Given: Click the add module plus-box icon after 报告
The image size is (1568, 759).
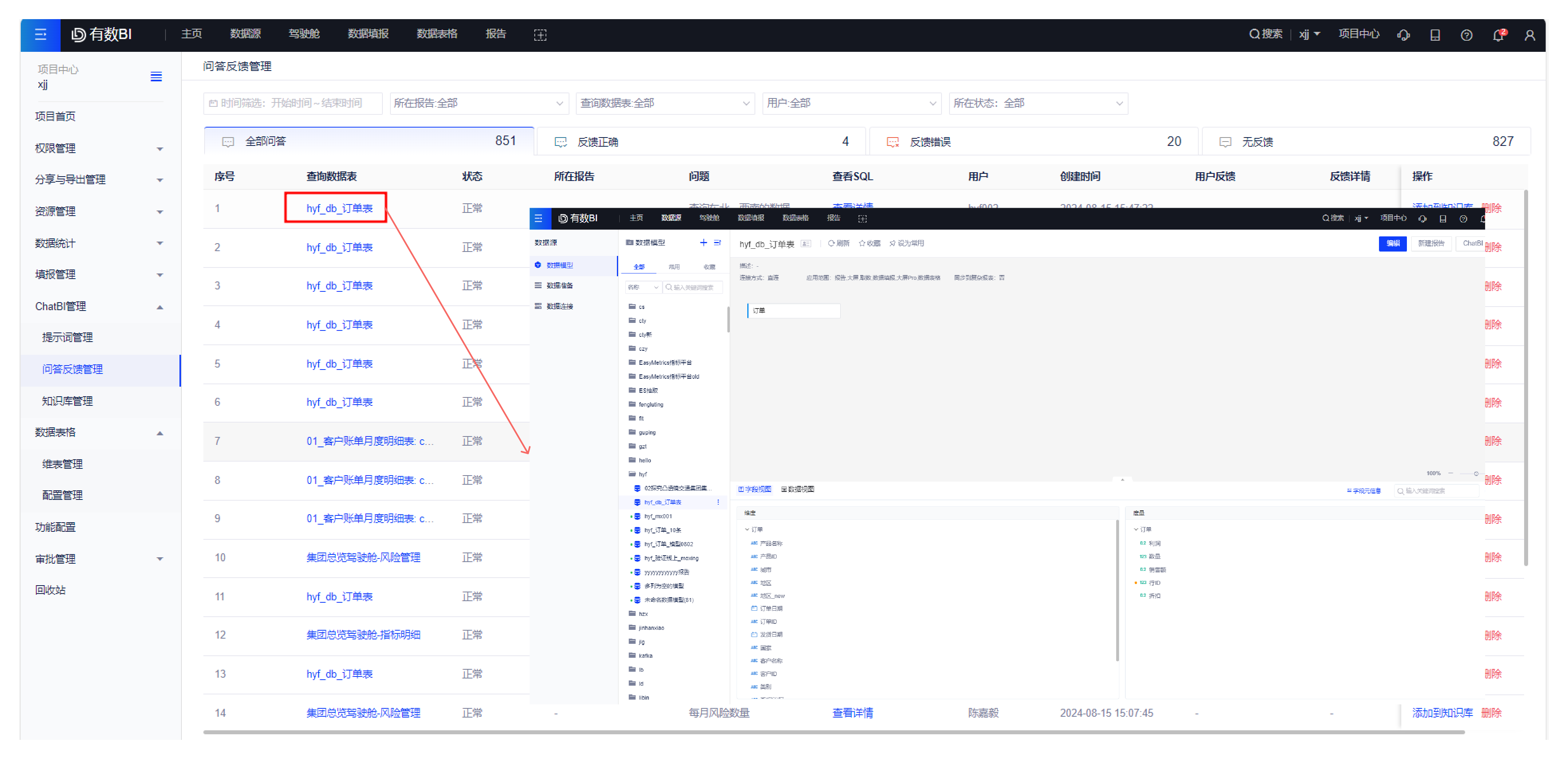Looking at the screenshot, I should click(x=540, y=35).
